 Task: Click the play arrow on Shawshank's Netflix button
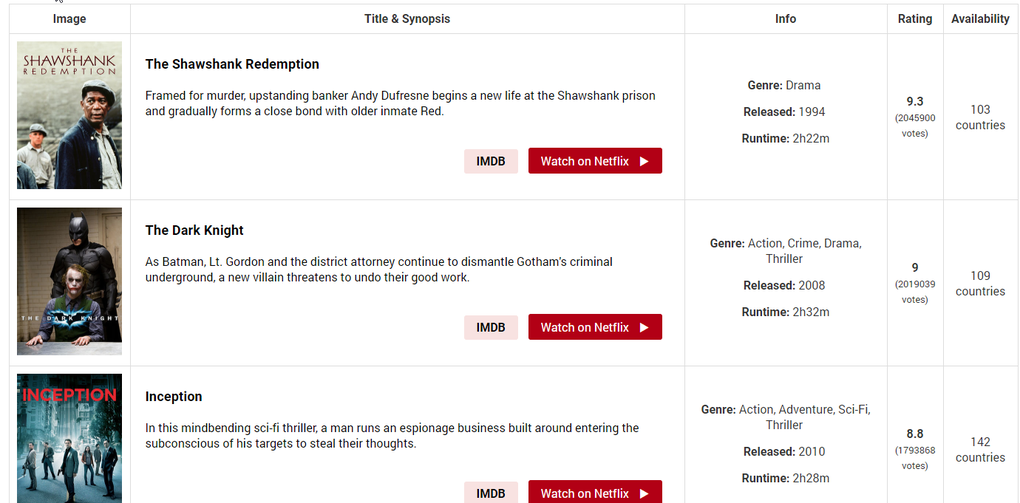point(645,161)
